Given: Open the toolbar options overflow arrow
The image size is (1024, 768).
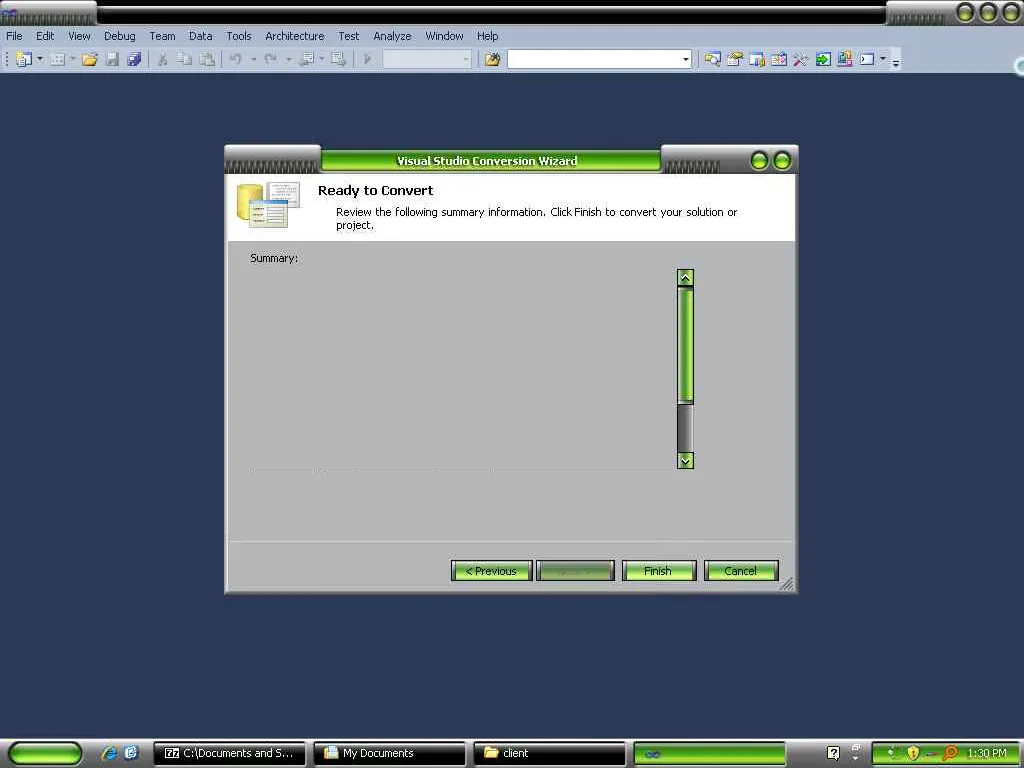Looking at the screenshot, I should (896, 62).
